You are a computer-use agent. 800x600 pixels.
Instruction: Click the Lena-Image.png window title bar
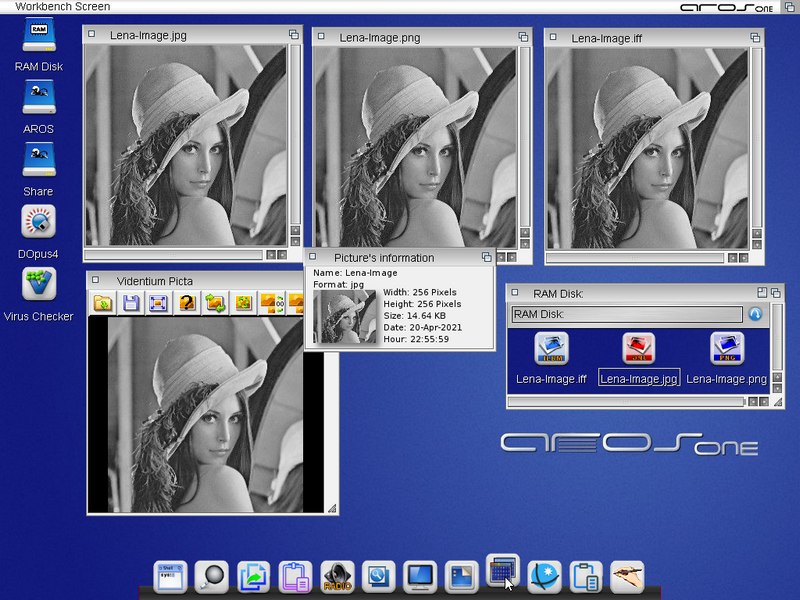tap(421, 37)
